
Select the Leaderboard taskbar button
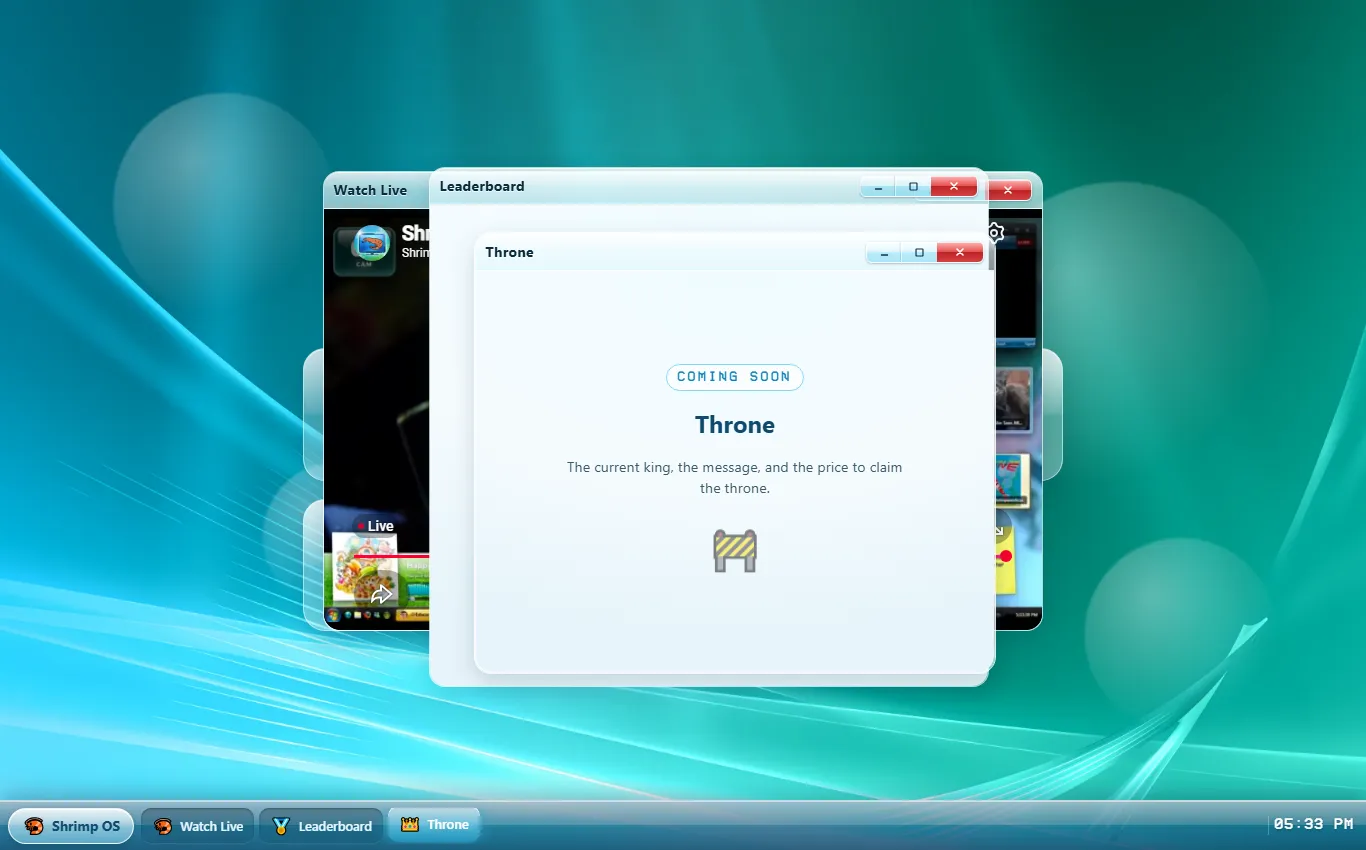(x=321, y=826)
